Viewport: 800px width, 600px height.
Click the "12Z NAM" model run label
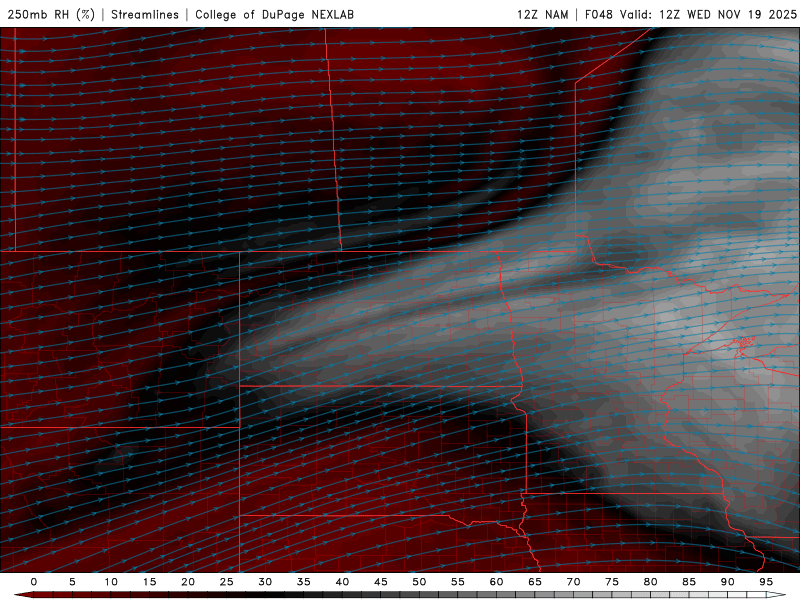tap(542, 15)
